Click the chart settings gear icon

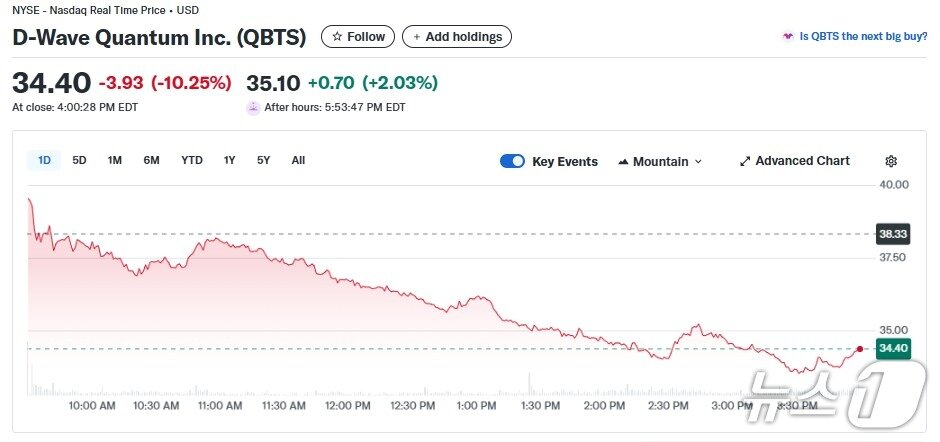[891, 161]
